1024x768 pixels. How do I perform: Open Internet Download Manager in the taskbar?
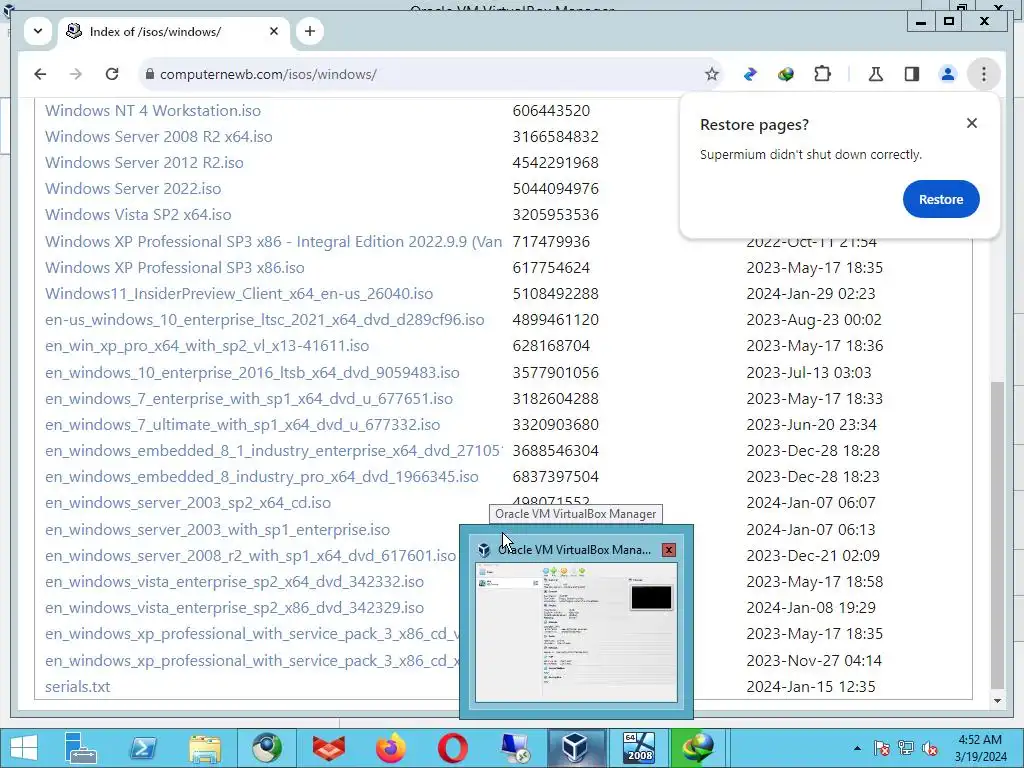click(x=697, y=748)
